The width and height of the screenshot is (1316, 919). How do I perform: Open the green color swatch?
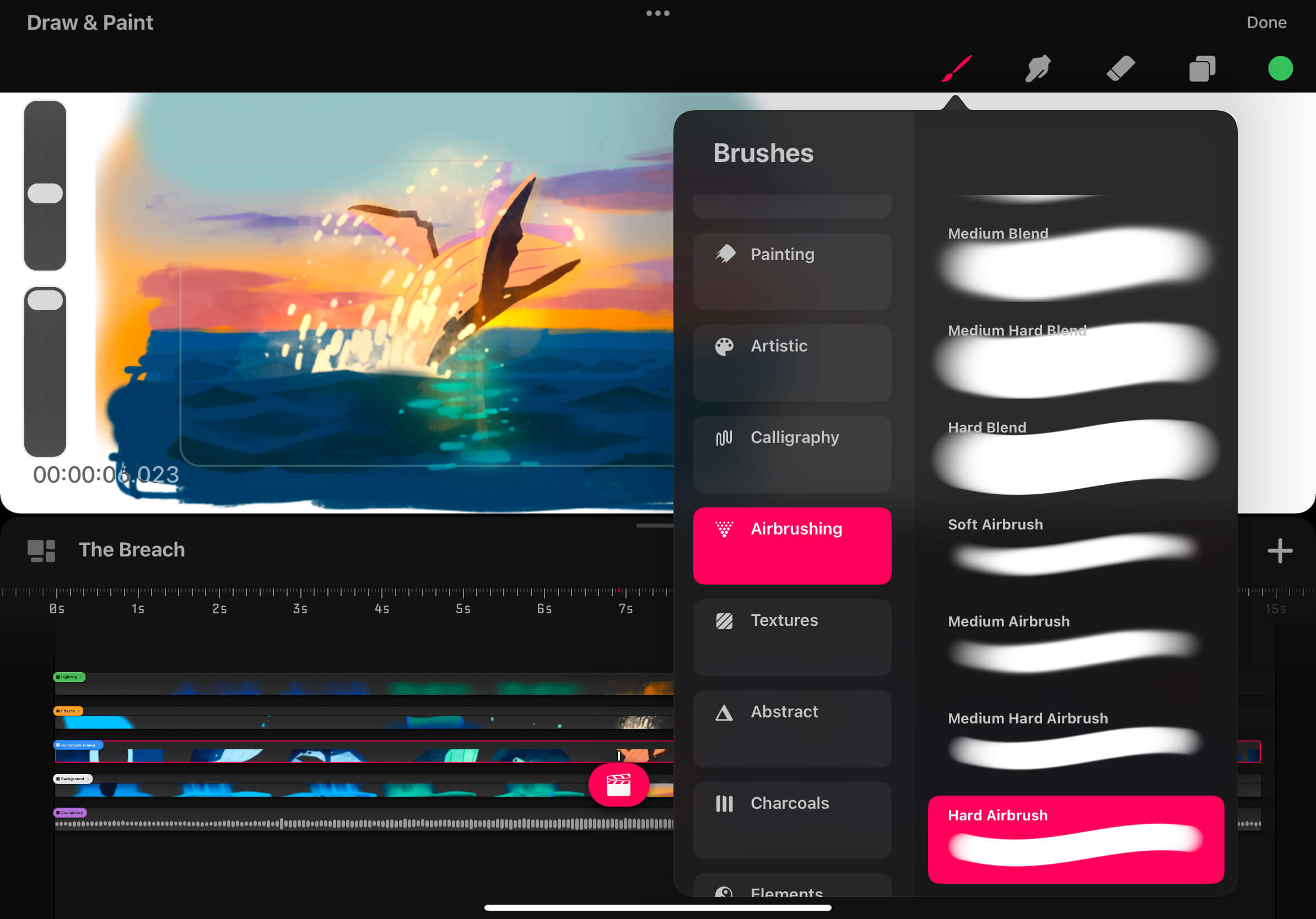(x=1280, y=69)
